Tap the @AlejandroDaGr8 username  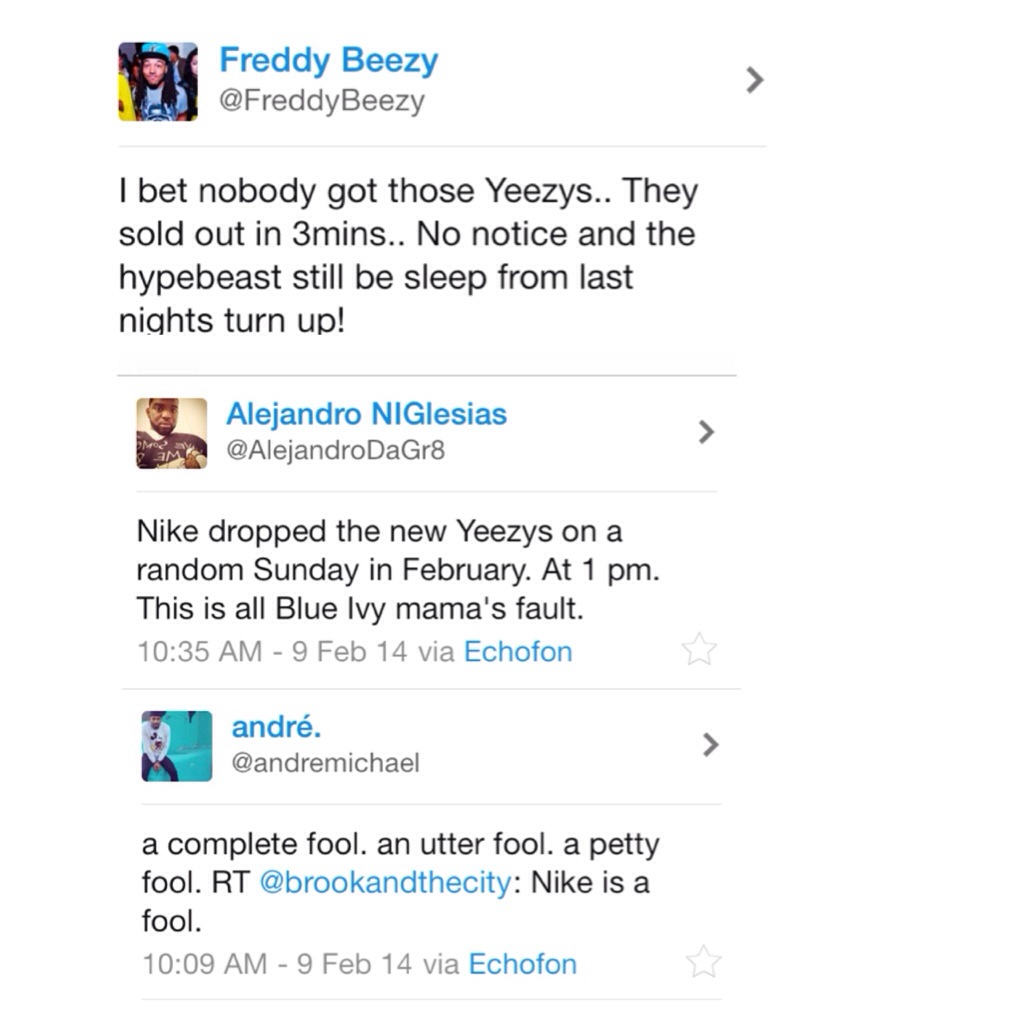tap(335, 451)
